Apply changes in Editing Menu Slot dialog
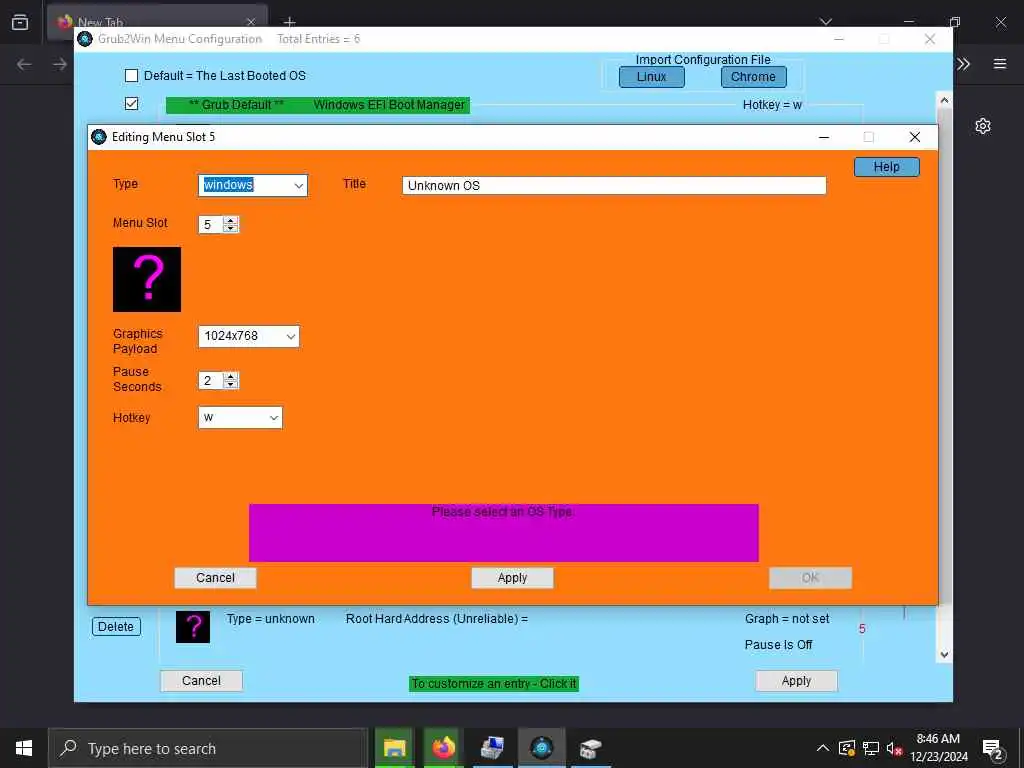The height and width of the screenshot is (768, 1024). [512, 578]
